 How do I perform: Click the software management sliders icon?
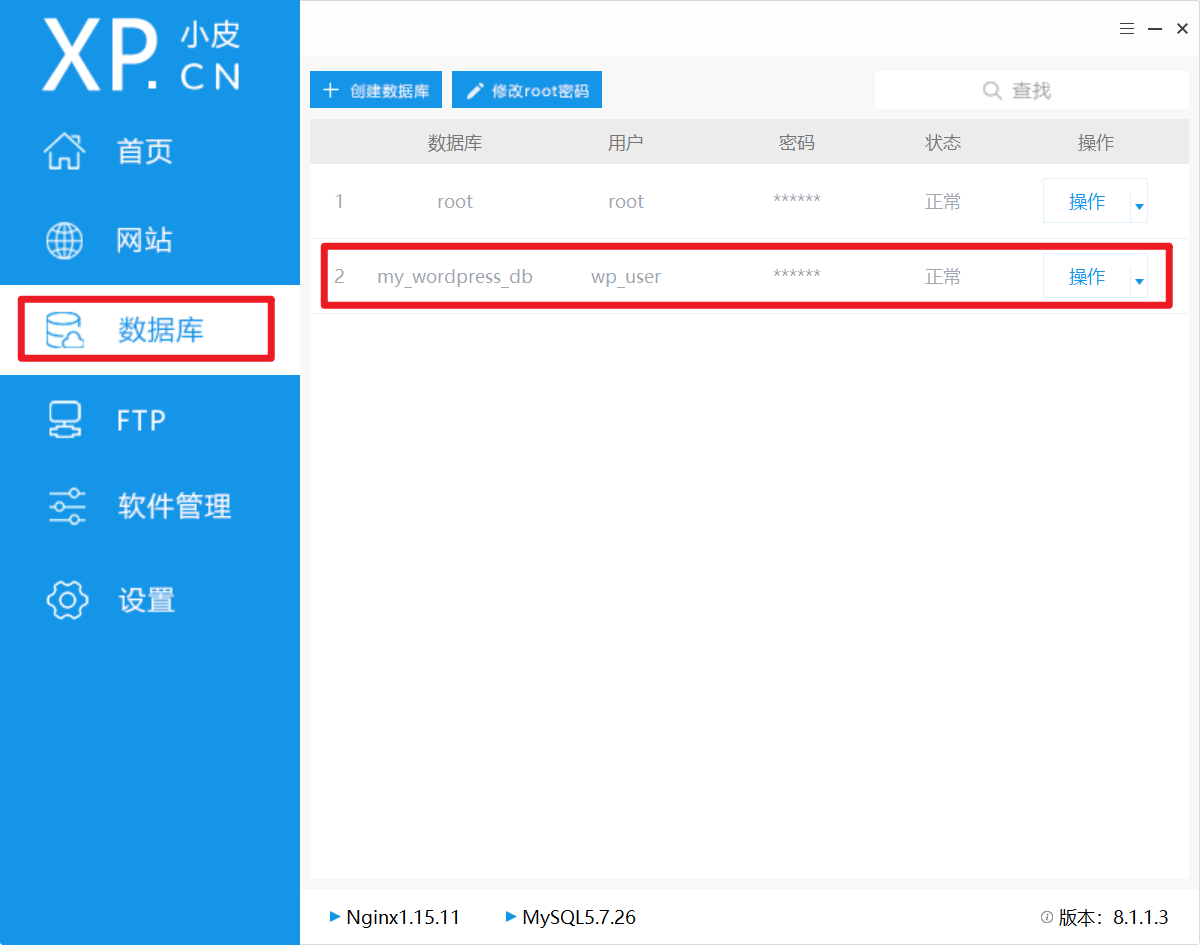point(67,507)
